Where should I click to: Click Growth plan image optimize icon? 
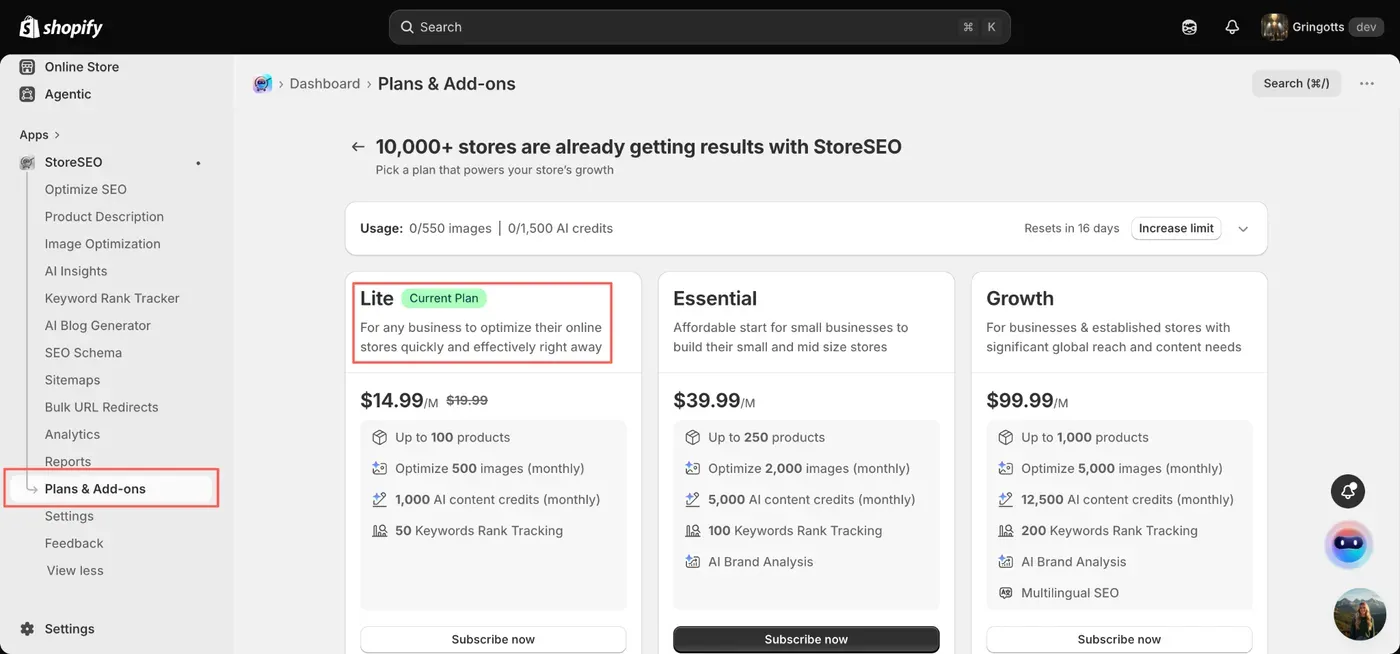[x=1005, y=468]
